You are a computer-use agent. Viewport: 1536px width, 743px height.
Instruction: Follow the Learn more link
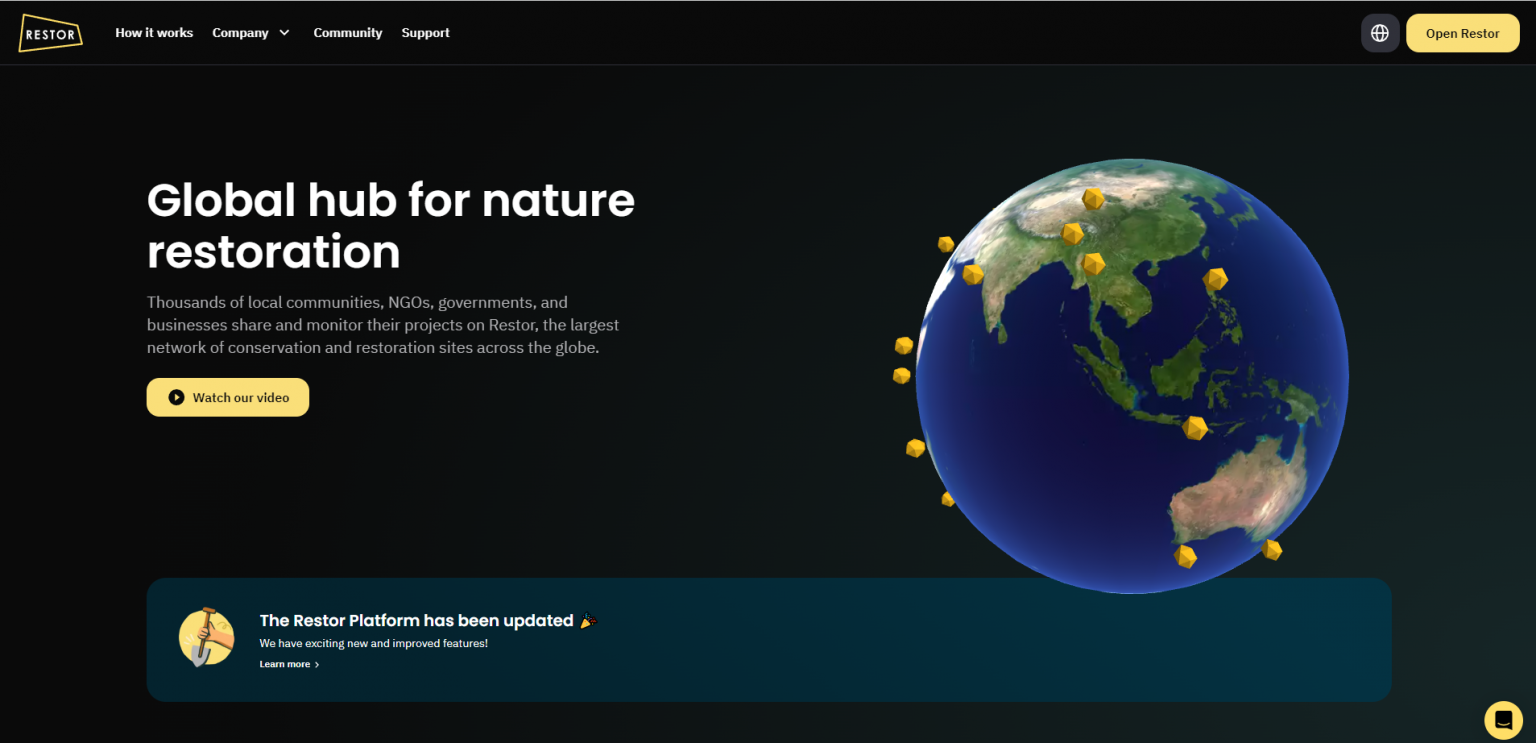pyautogui.click(x=289, y=664)
